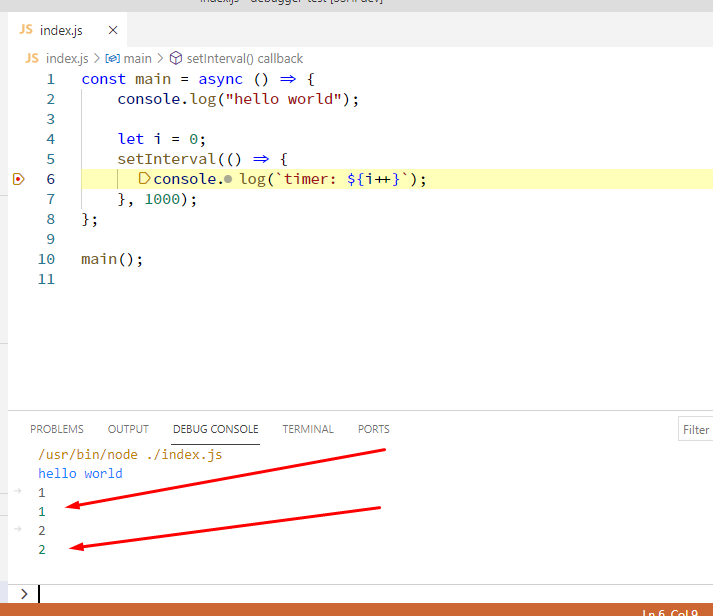713x616 pixels.
Task: Click the setInterval callback cube icon
Action: pos(176,58)
